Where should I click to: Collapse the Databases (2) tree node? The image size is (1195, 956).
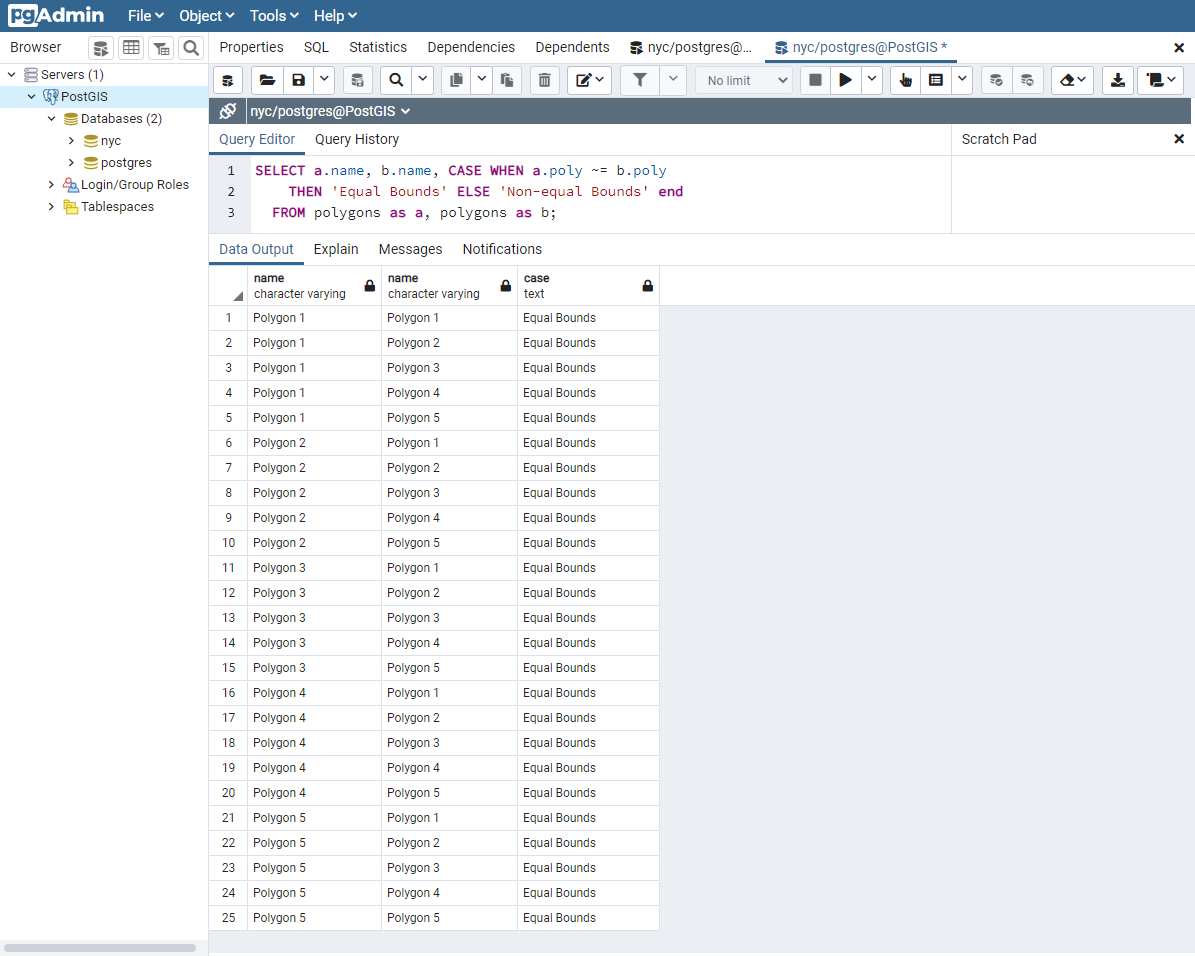click(52, 119)
